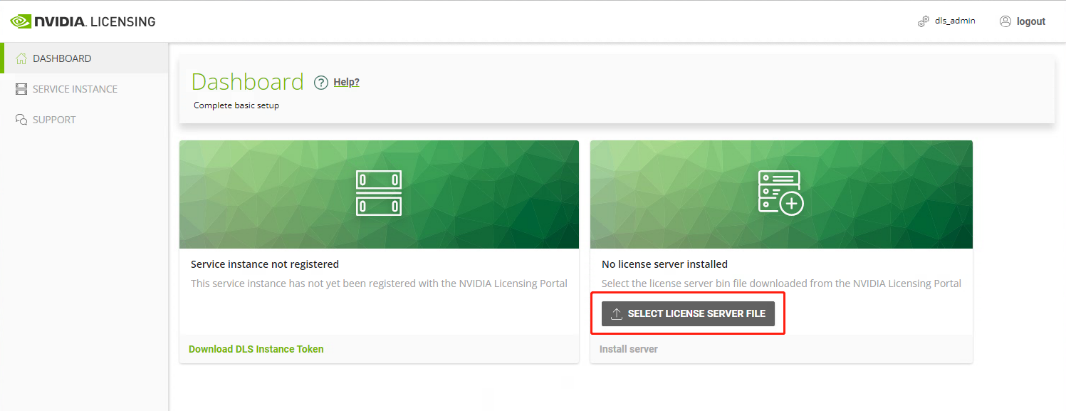Screen dimensions: 1066x411
Task: Open the Dashboard sidebar item
Action: pyautogui.click(x=84, y=58)
